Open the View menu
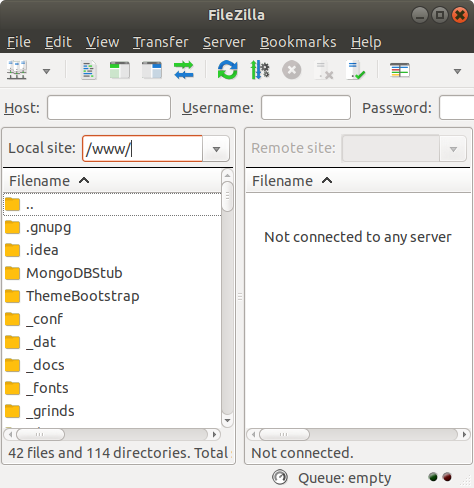 pyautogui.click(x=102, y=42)
